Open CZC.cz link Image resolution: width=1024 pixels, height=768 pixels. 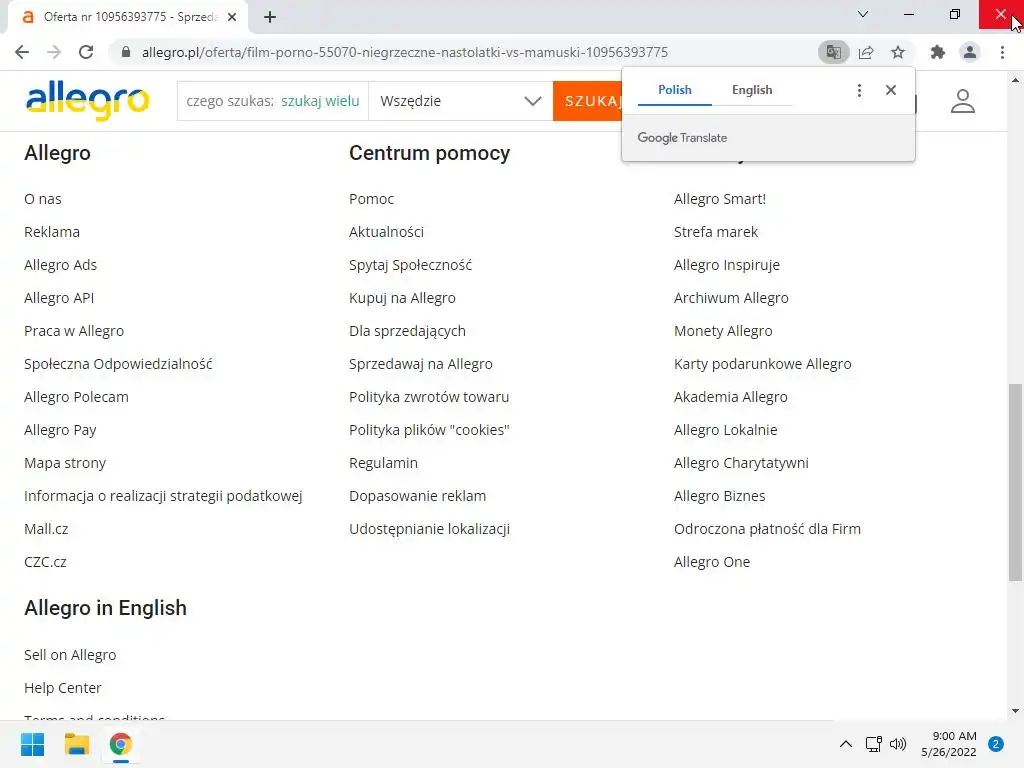click(45, 562)
